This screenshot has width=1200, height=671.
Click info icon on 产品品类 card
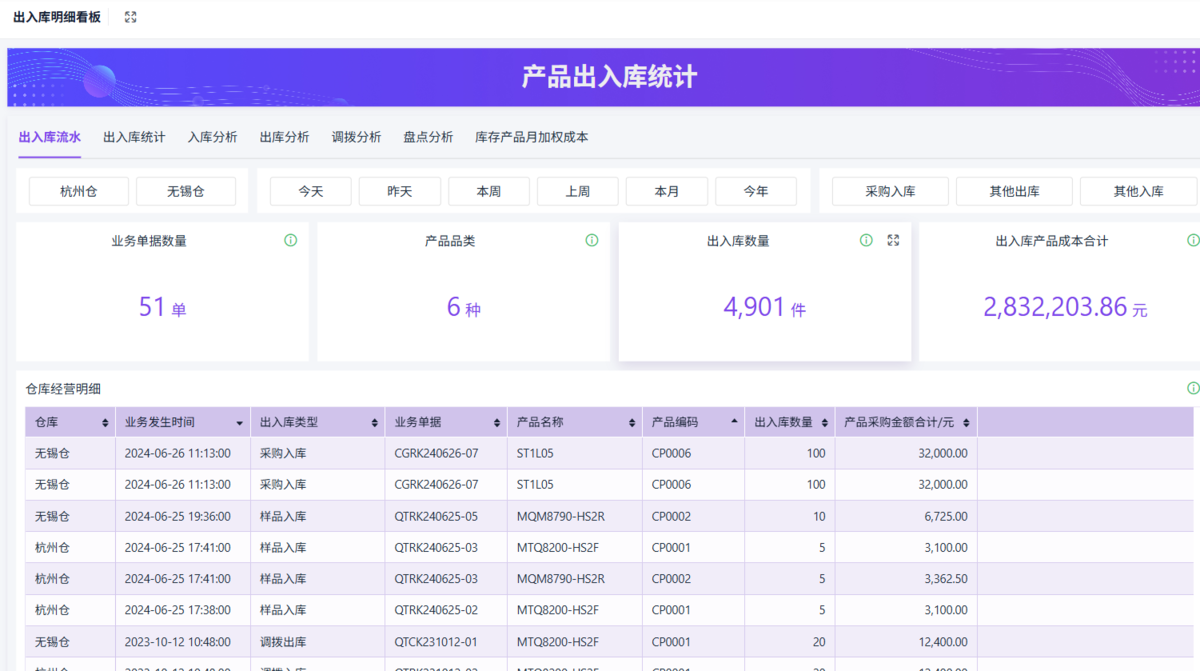click(x=591, y=240)
